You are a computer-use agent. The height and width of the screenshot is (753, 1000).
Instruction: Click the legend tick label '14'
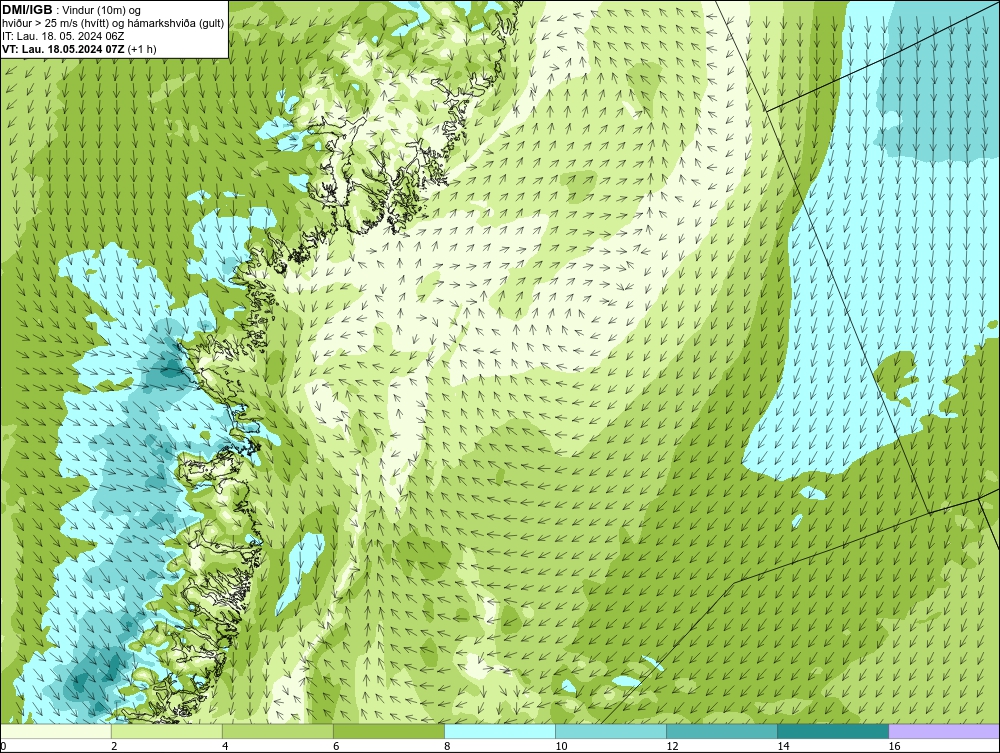tap(783, 746)
